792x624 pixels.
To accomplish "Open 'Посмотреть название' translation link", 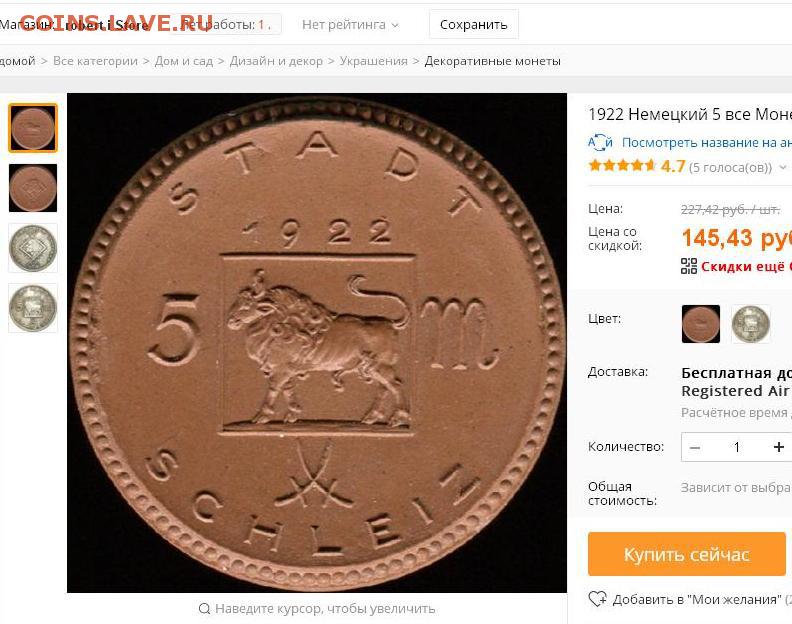I will [707, 142].
